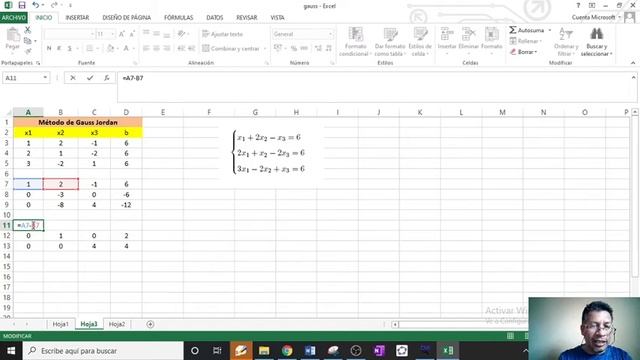The height and width of the screenshot is (360, 640).
Task: Collapse the ribbon with the chevron
Action: 633,63
